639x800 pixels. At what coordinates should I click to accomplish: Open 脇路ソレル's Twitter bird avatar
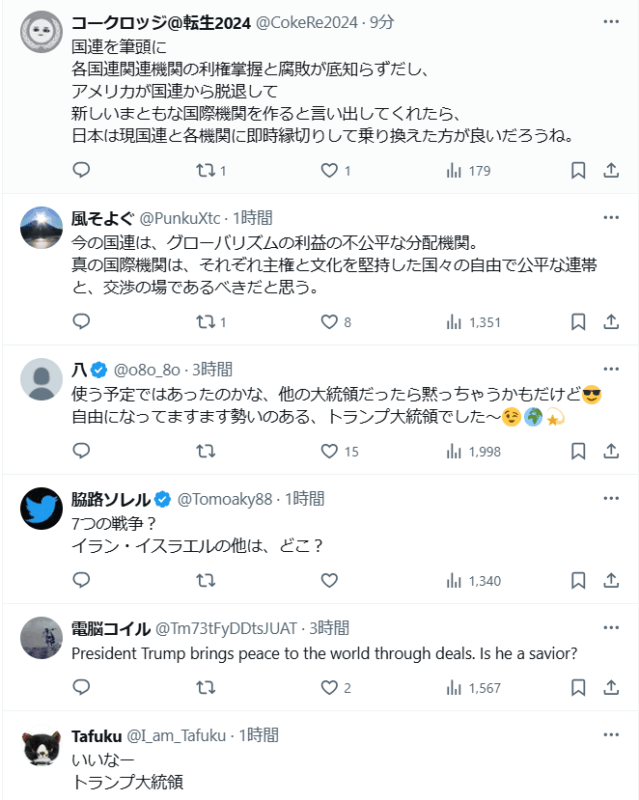coord(42,510)
